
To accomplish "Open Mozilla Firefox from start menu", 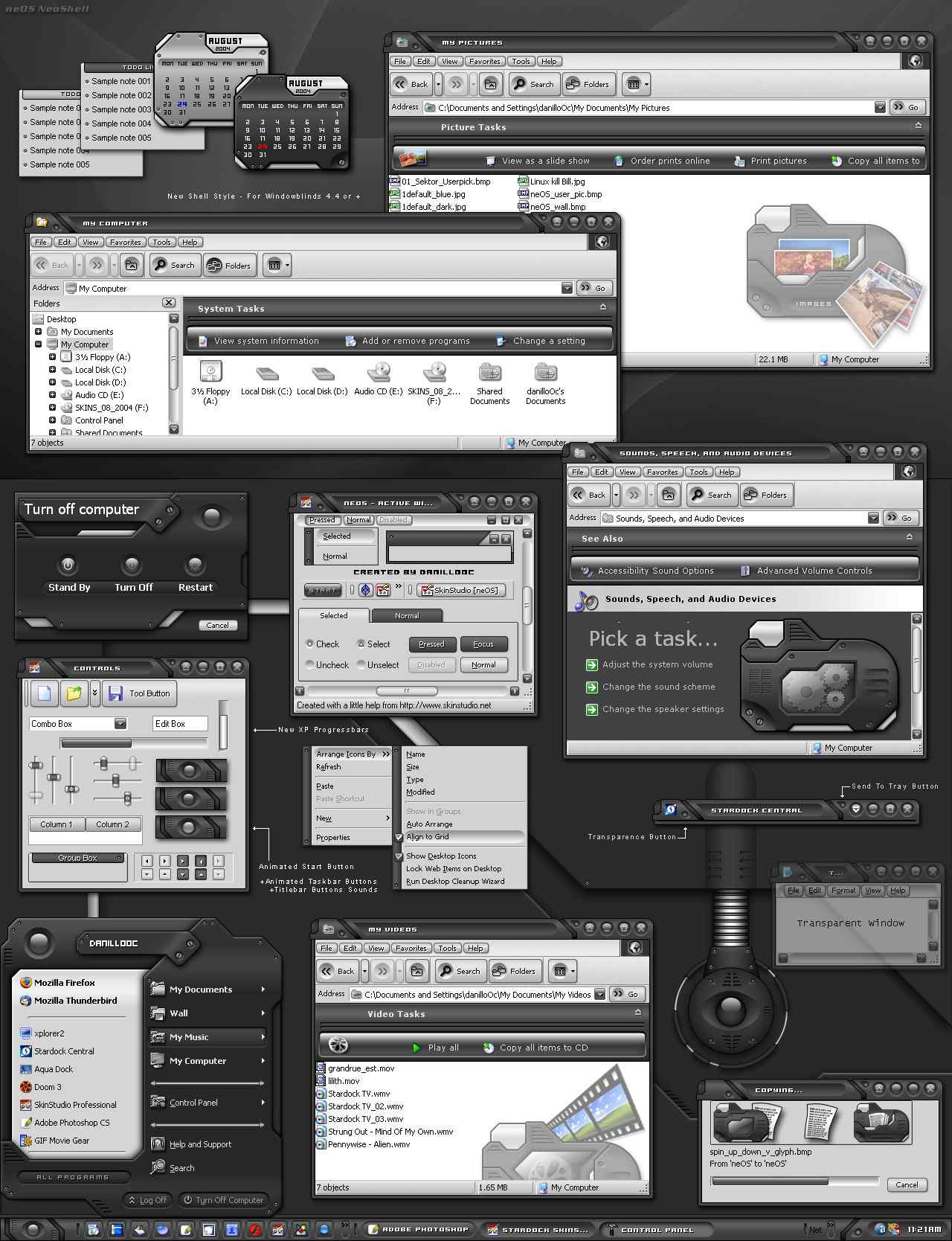I will pos(57,982).
